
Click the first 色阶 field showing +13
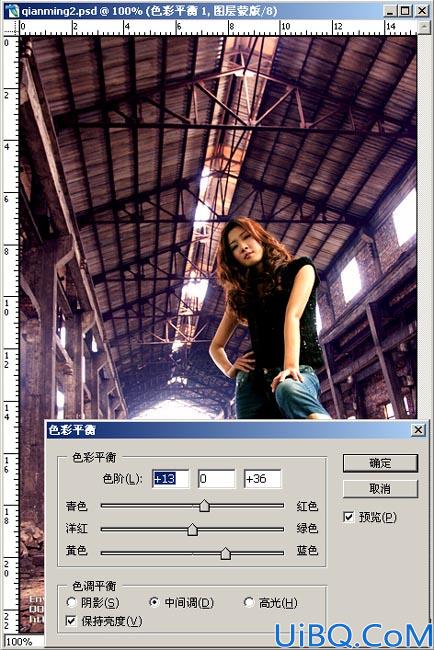[x=170, y=479]
